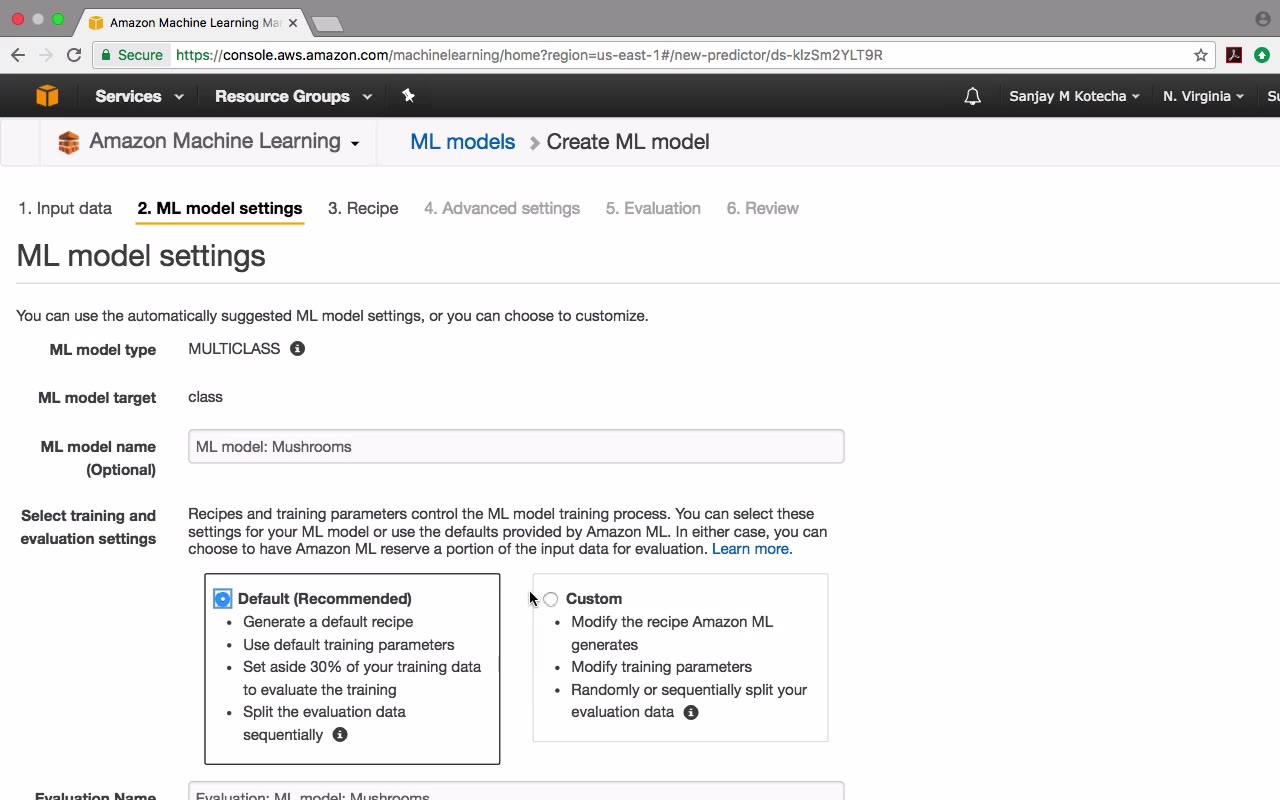1280x800 pixels.
Task: Click the MULTICLASS model type value
Action: tap(234, 349)
